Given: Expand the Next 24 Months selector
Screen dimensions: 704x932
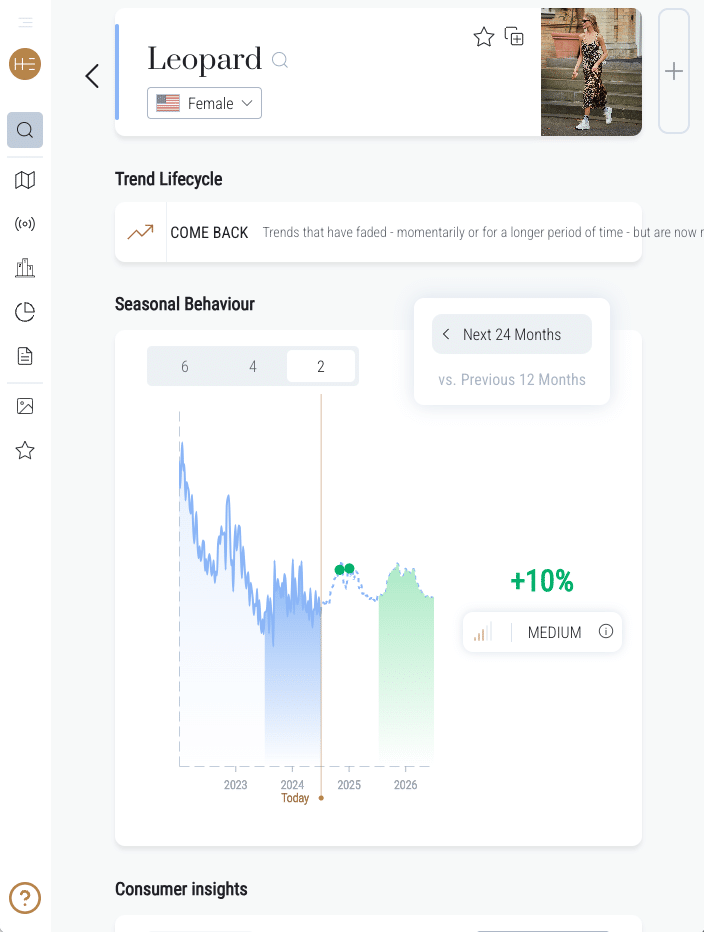Looking at the screenshot, I should pos(511,335).
